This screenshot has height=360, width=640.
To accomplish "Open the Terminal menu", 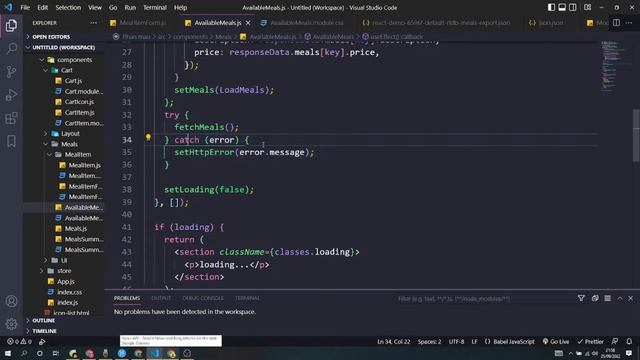I will click(155, 7).
